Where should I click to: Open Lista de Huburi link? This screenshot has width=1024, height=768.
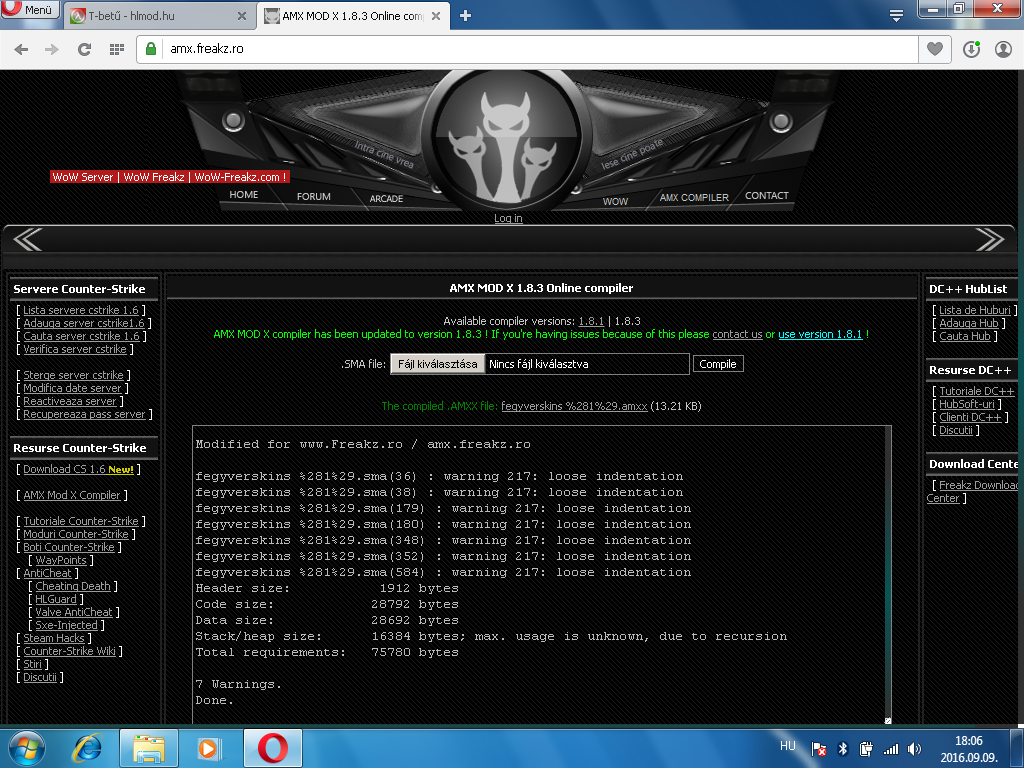pyautogui.click(x=975, y=310)
